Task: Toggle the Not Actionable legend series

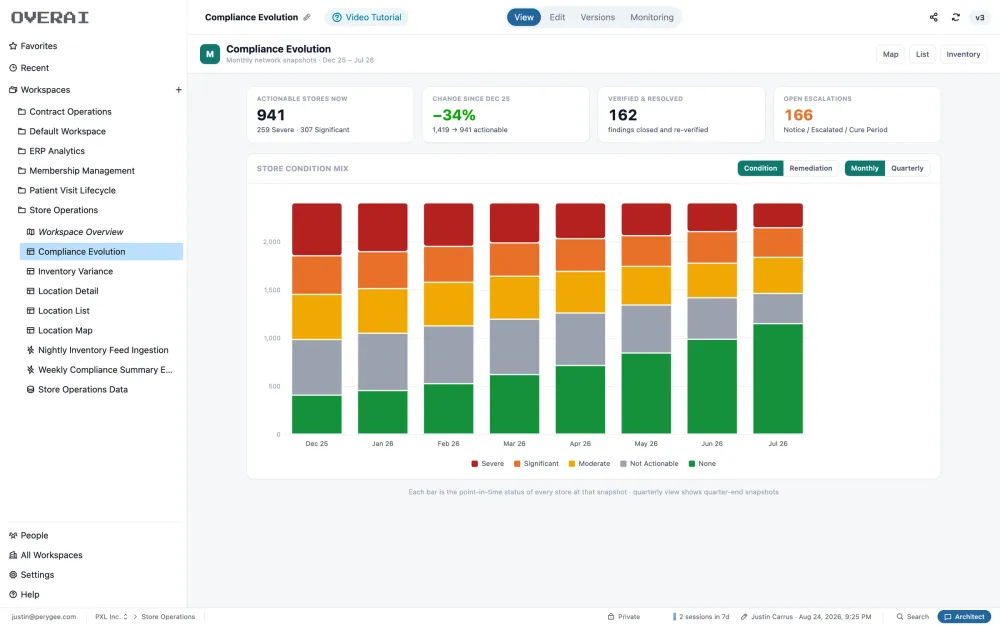Action: click(649, 464)
